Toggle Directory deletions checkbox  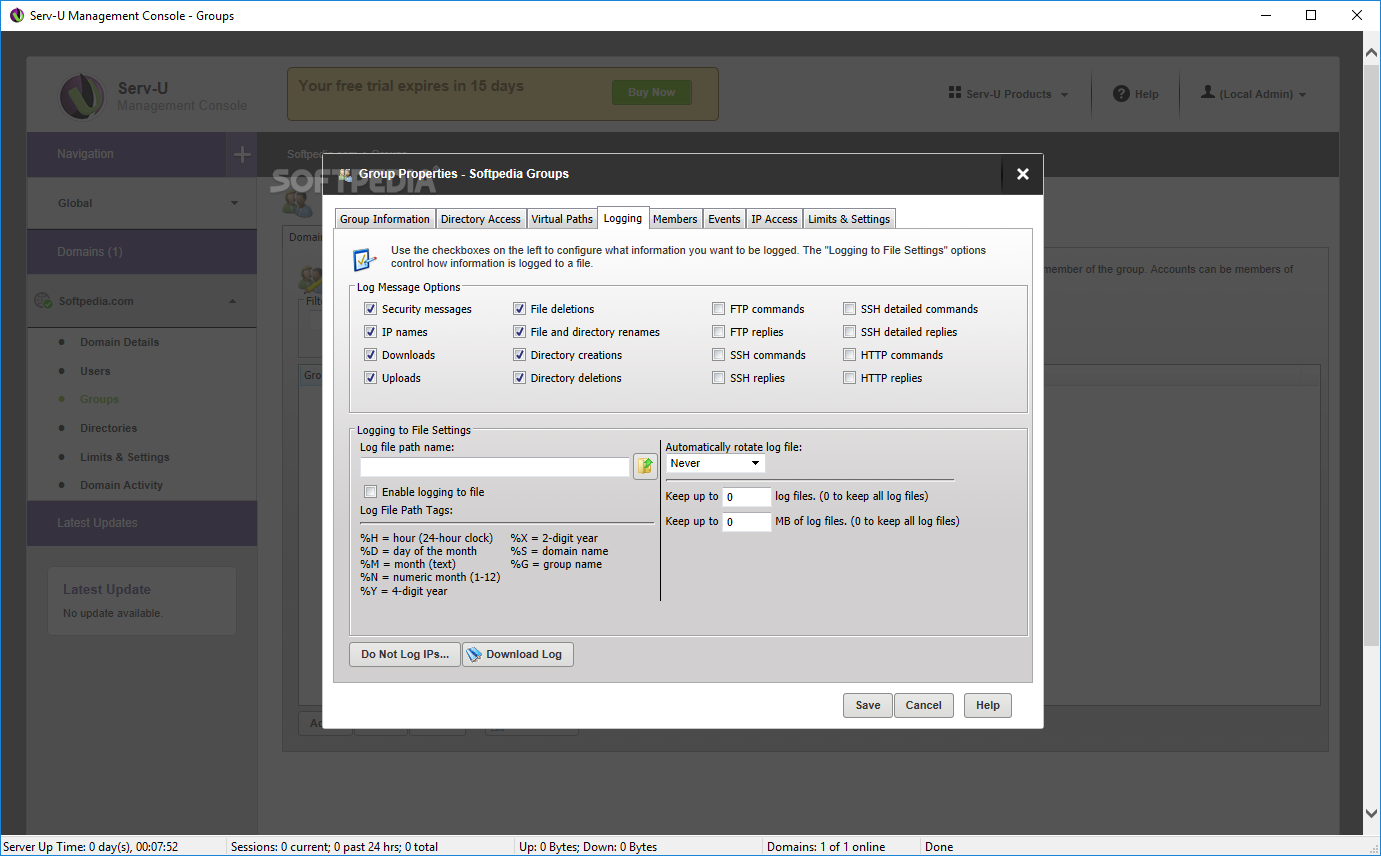520,378
